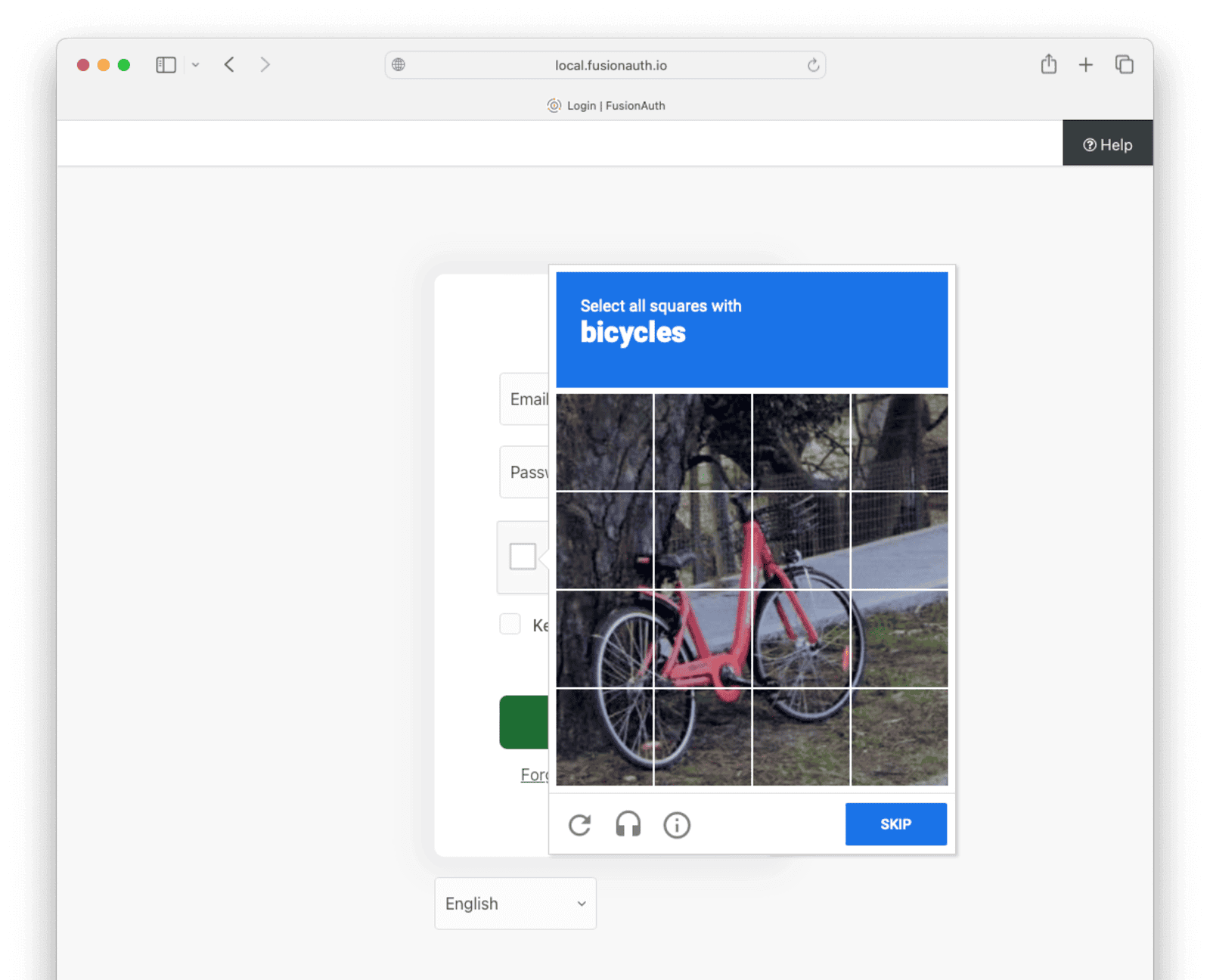
Task: Select the bottom-right grass-only tile
Action: click(899, 737)
